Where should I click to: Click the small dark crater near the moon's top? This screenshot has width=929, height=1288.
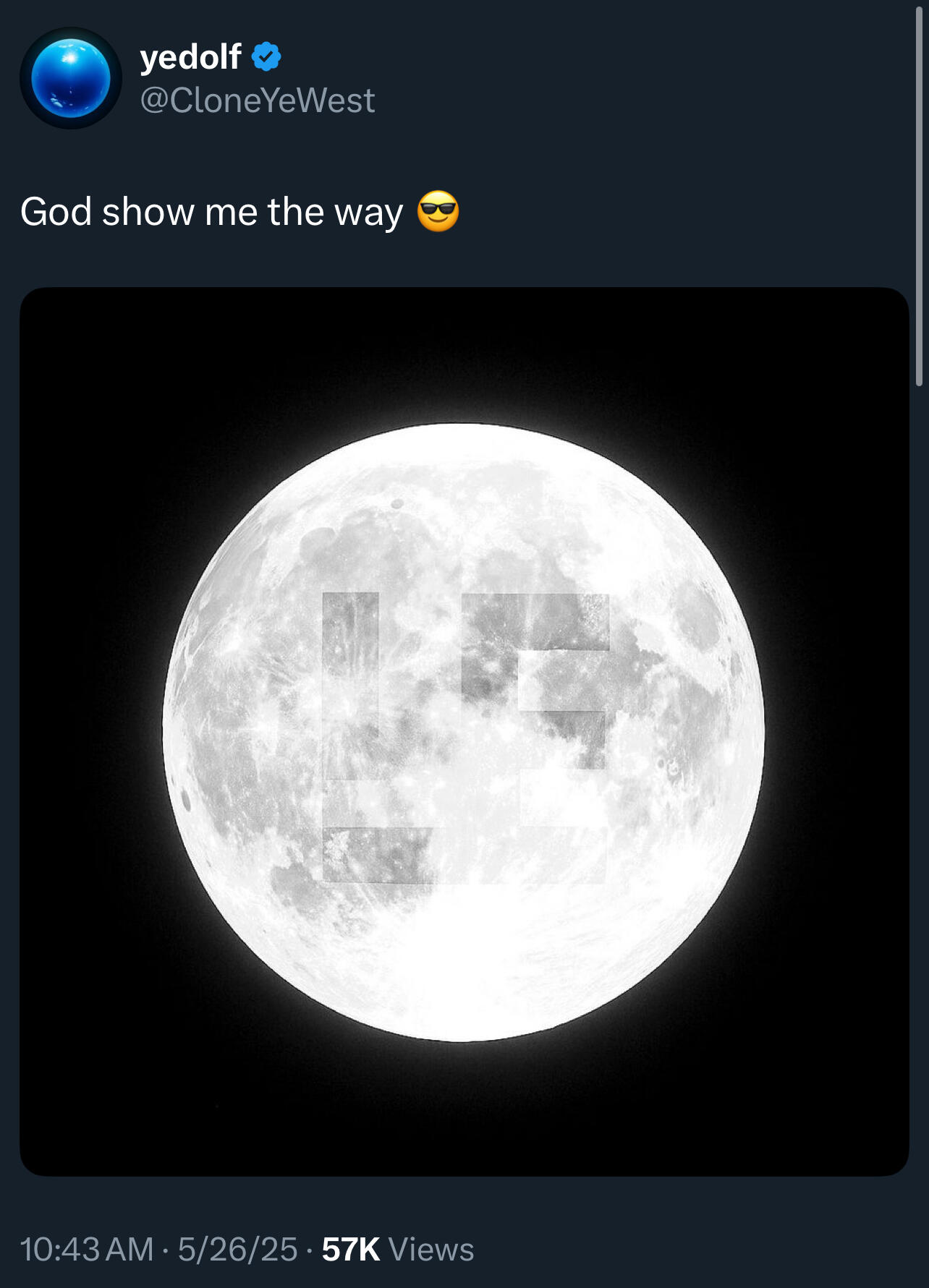396,503
